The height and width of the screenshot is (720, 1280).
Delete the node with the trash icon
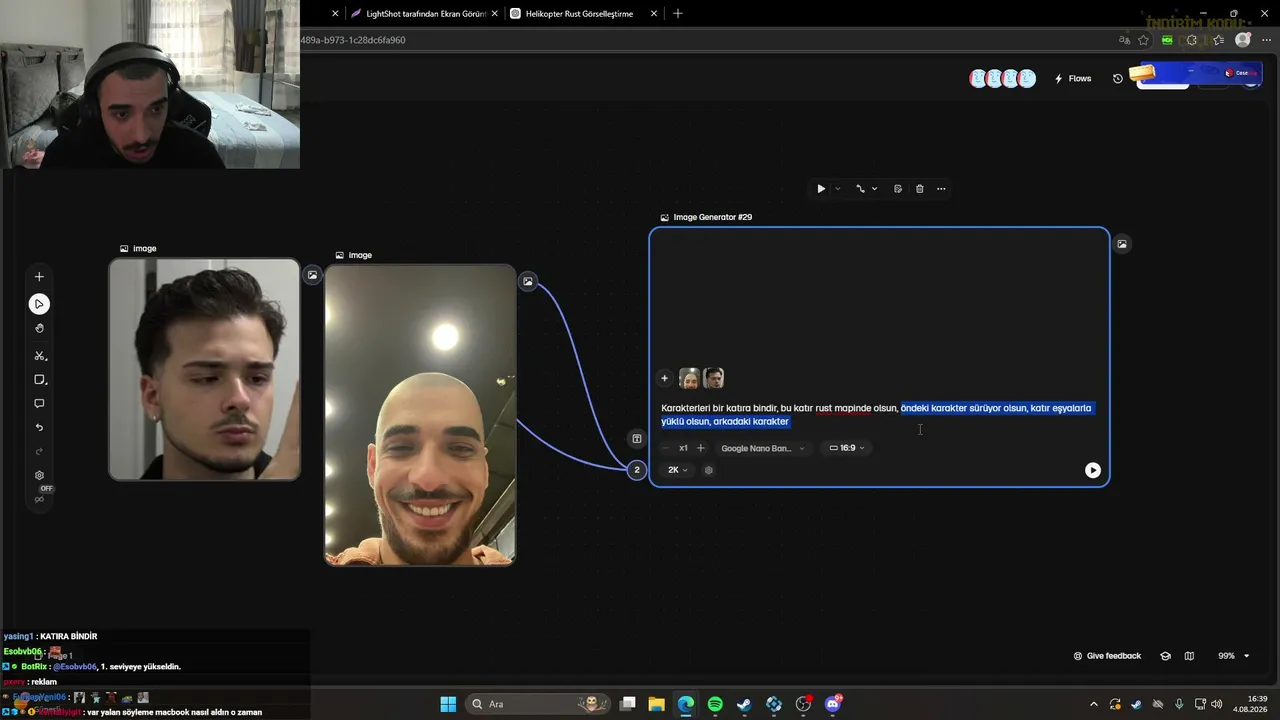point(920,189)
